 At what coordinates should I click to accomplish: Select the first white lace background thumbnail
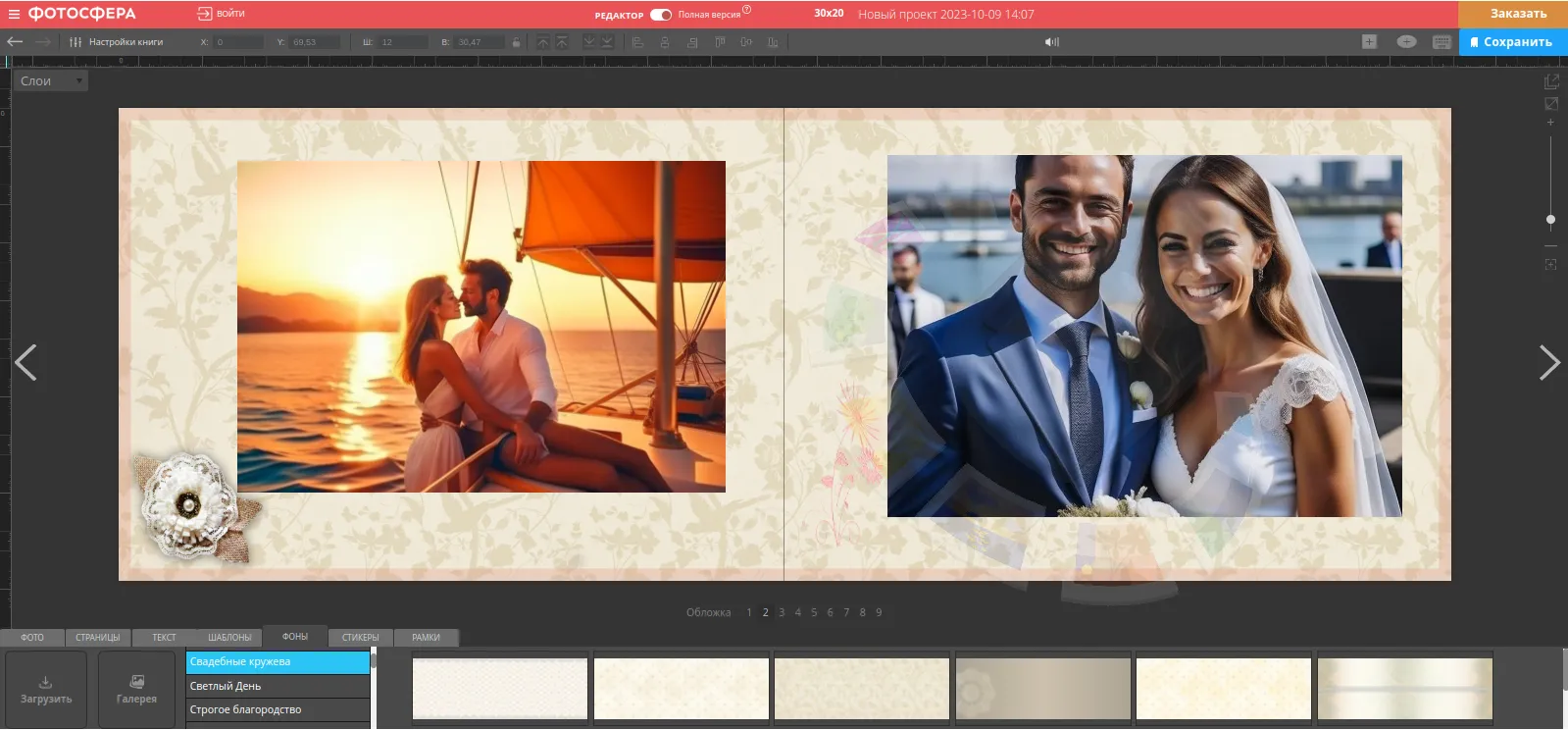499,689
